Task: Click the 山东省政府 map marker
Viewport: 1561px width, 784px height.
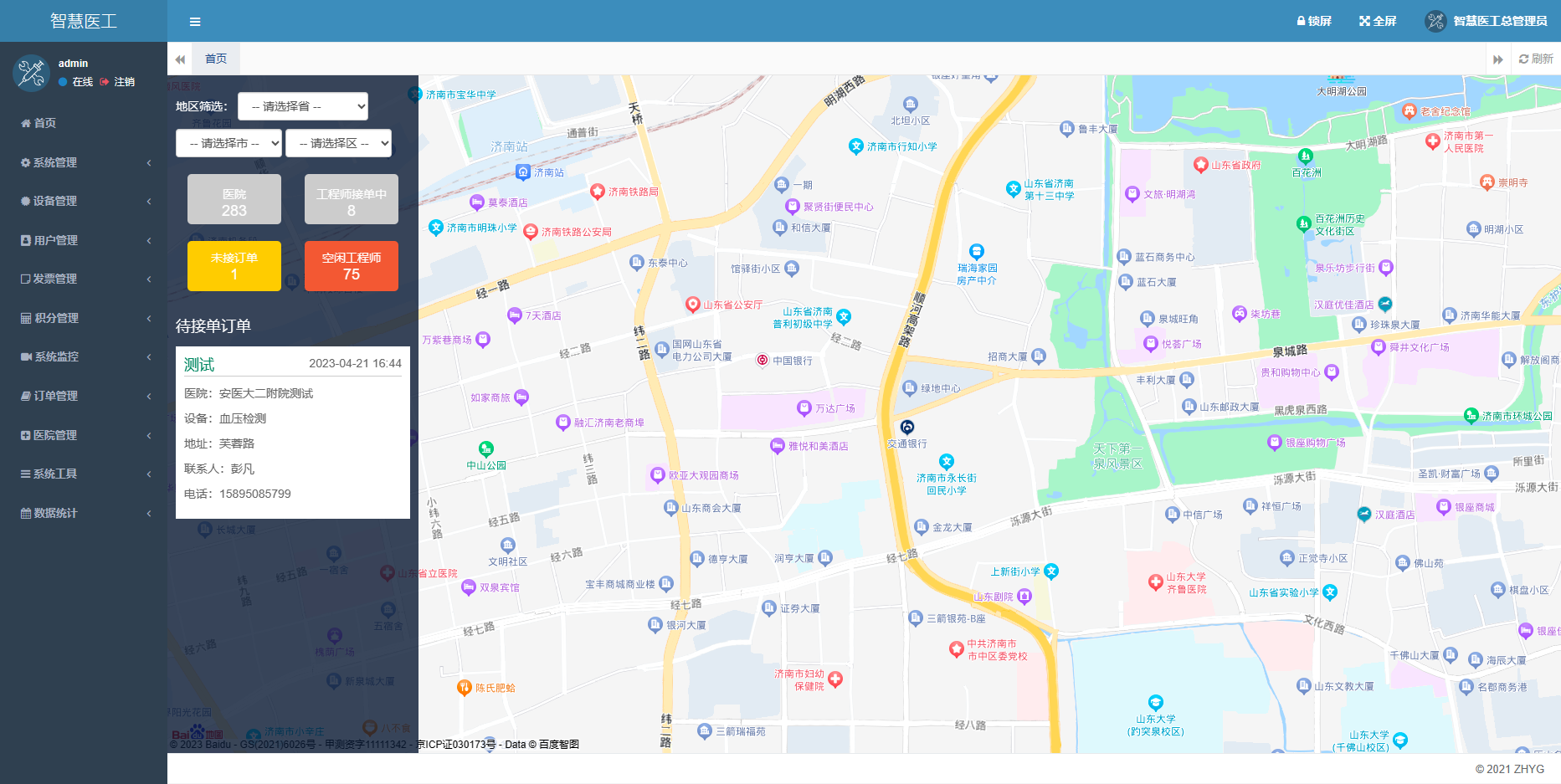Action: coord(1201,165)
